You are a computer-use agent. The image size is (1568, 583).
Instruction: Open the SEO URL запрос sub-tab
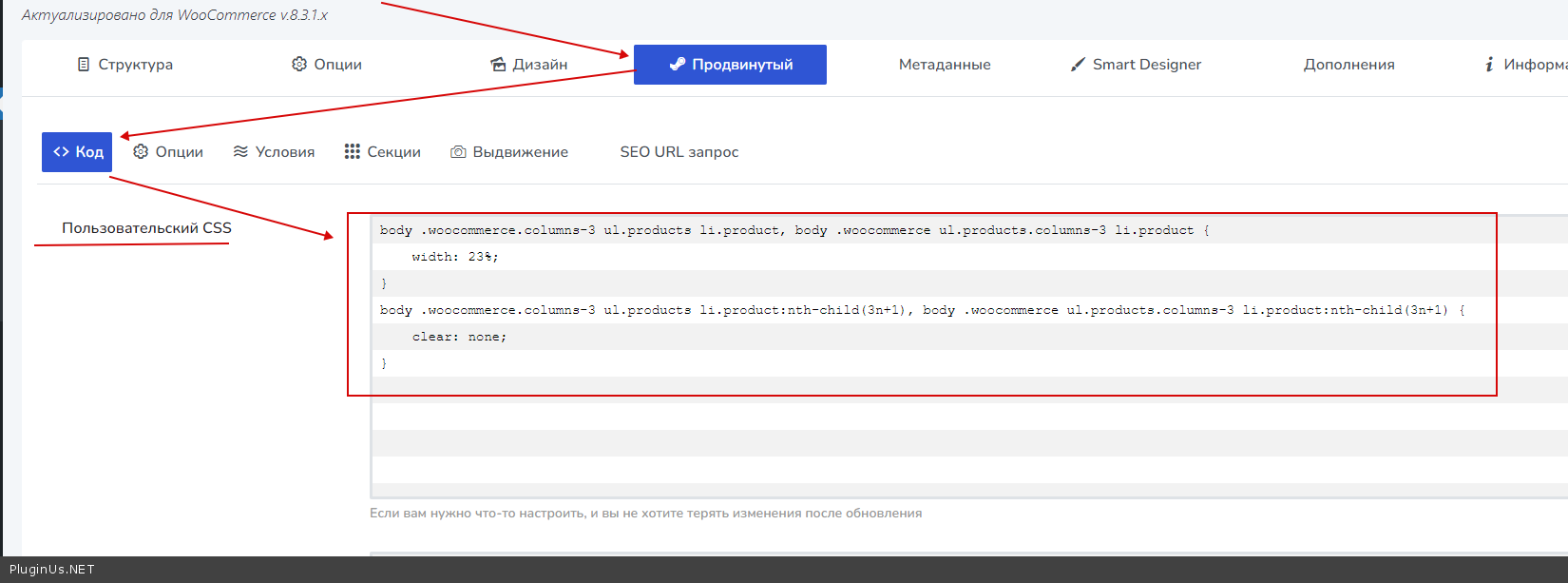point(679,152)
